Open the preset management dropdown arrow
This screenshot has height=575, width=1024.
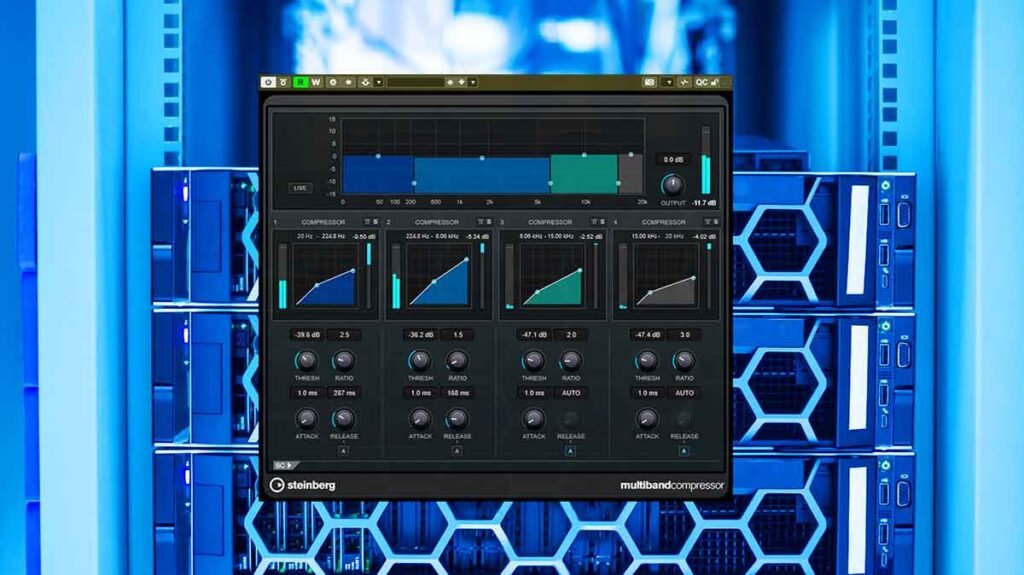(473, 82)
